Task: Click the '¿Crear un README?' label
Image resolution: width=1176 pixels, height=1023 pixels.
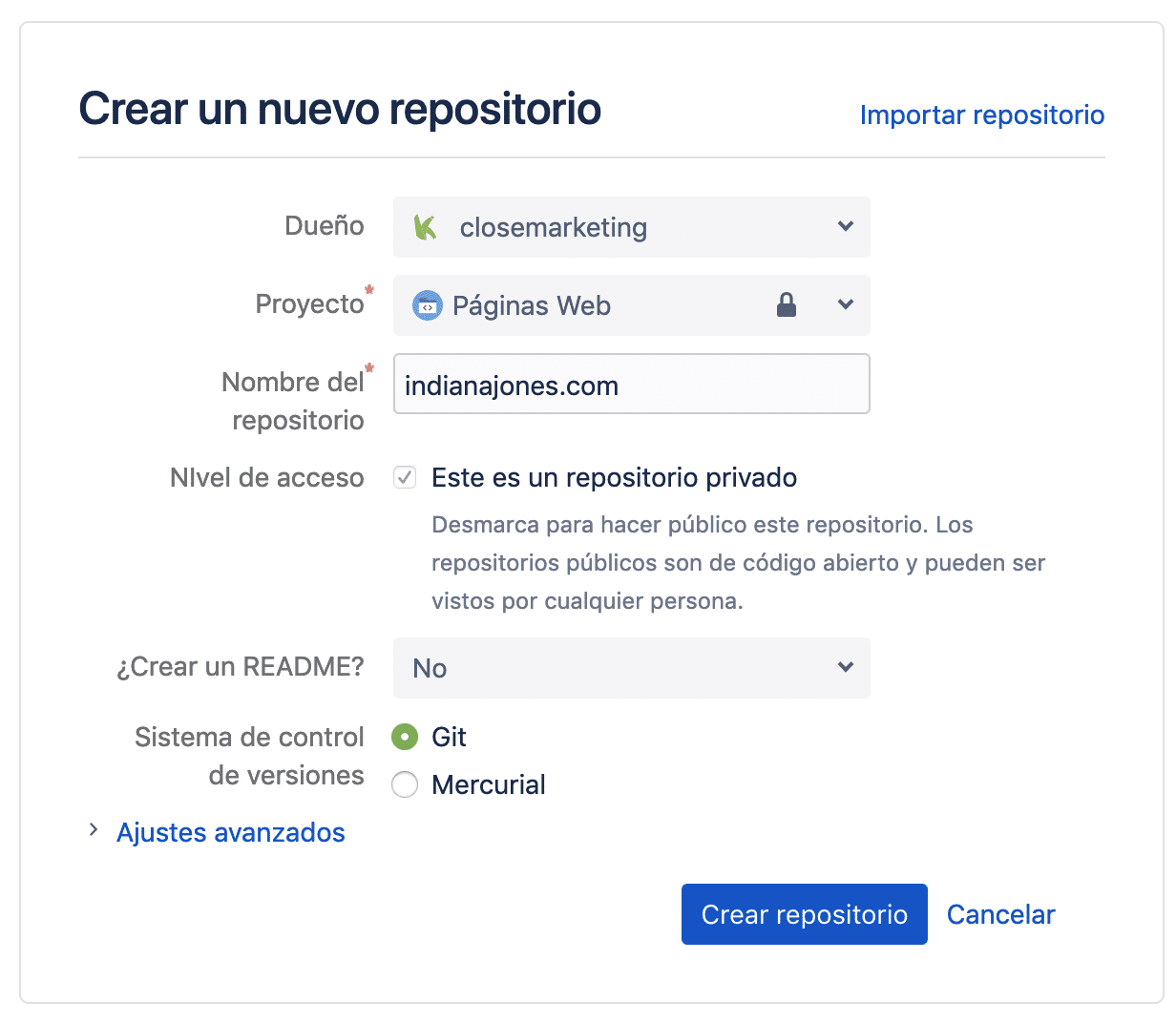Action: click(241, 666)
